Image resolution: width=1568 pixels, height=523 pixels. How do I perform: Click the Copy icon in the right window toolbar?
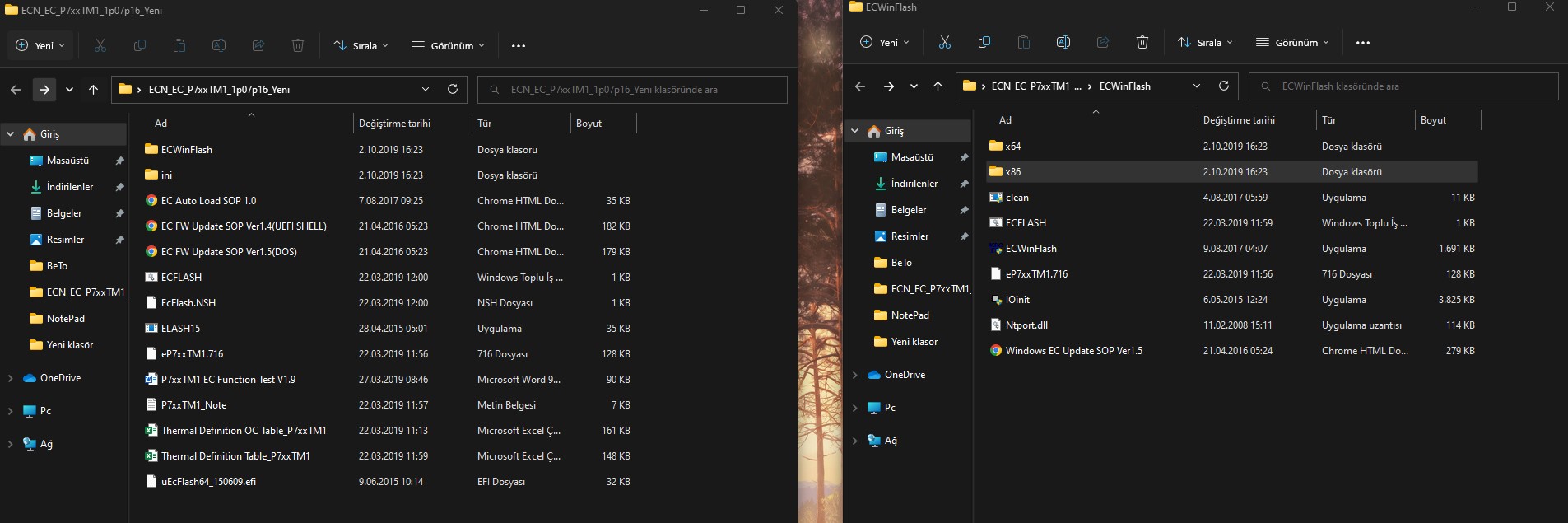click(x=984, y=43)
